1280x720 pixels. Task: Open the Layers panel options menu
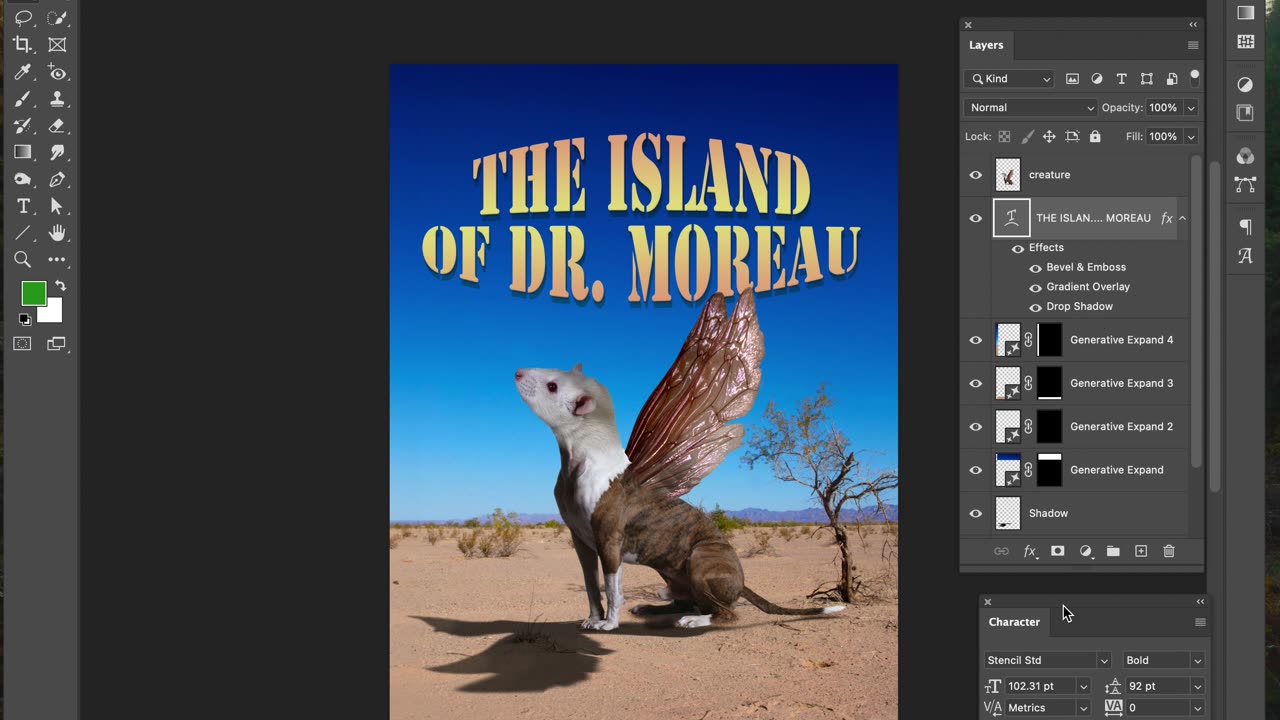point(1192,45)
